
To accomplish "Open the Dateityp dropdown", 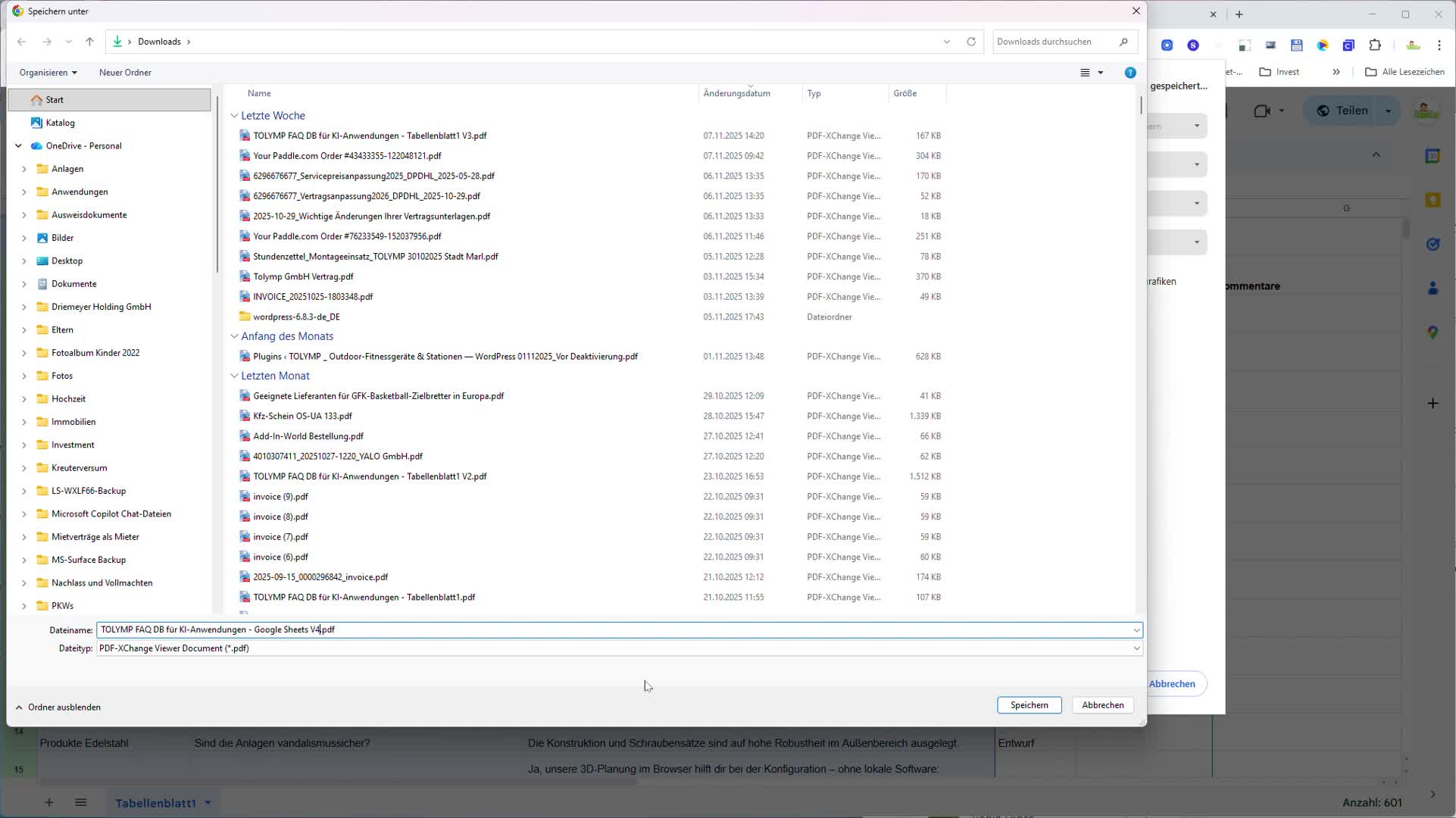I will [x=1136, y=648].
